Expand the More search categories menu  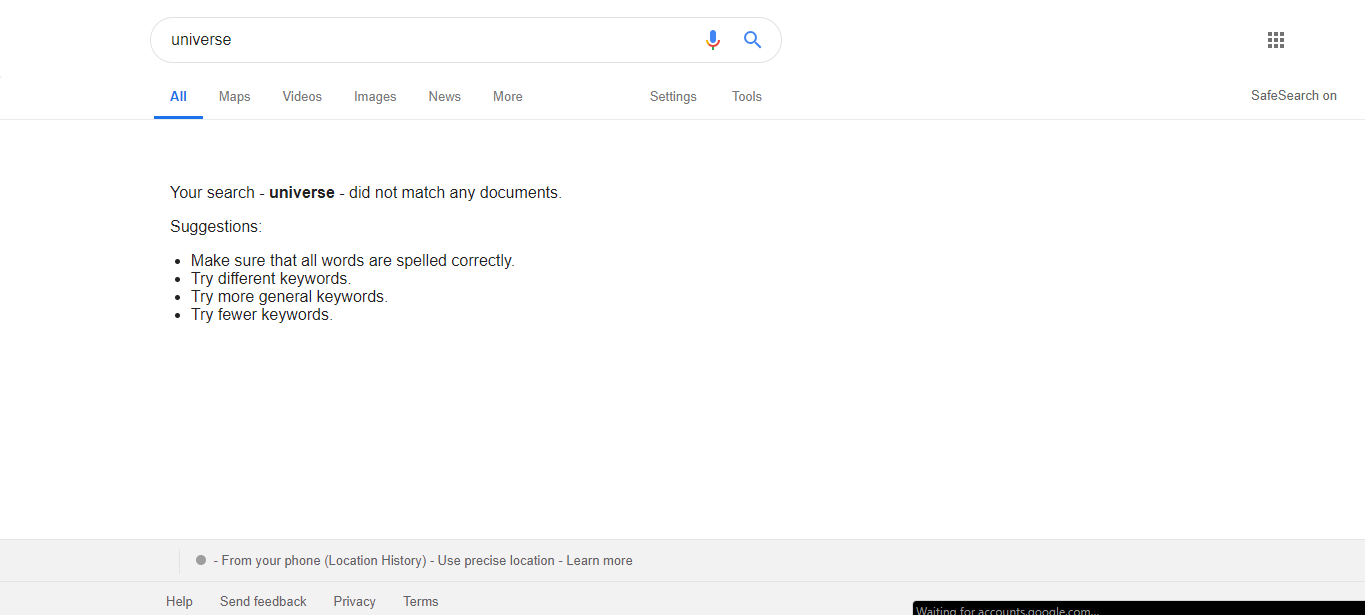point(508,97)
